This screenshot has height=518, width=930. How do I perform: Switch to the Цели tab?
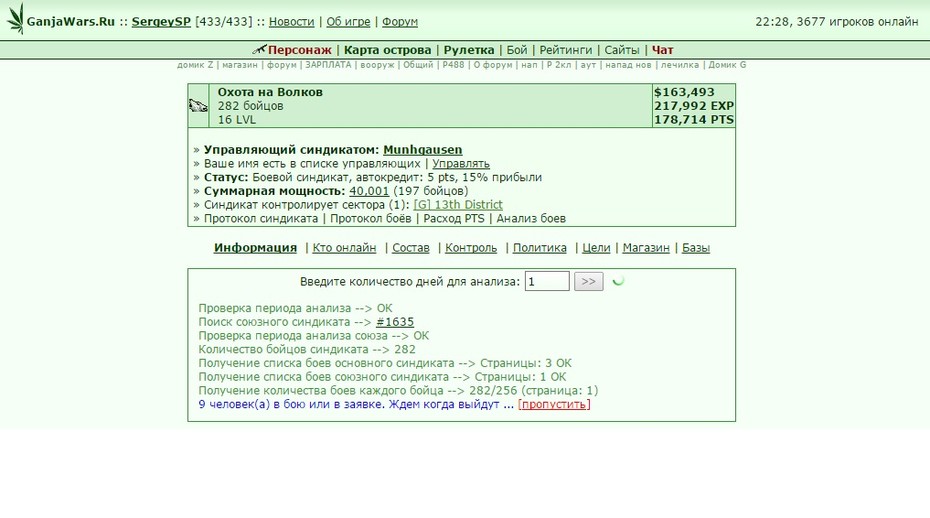coord(596,247)
